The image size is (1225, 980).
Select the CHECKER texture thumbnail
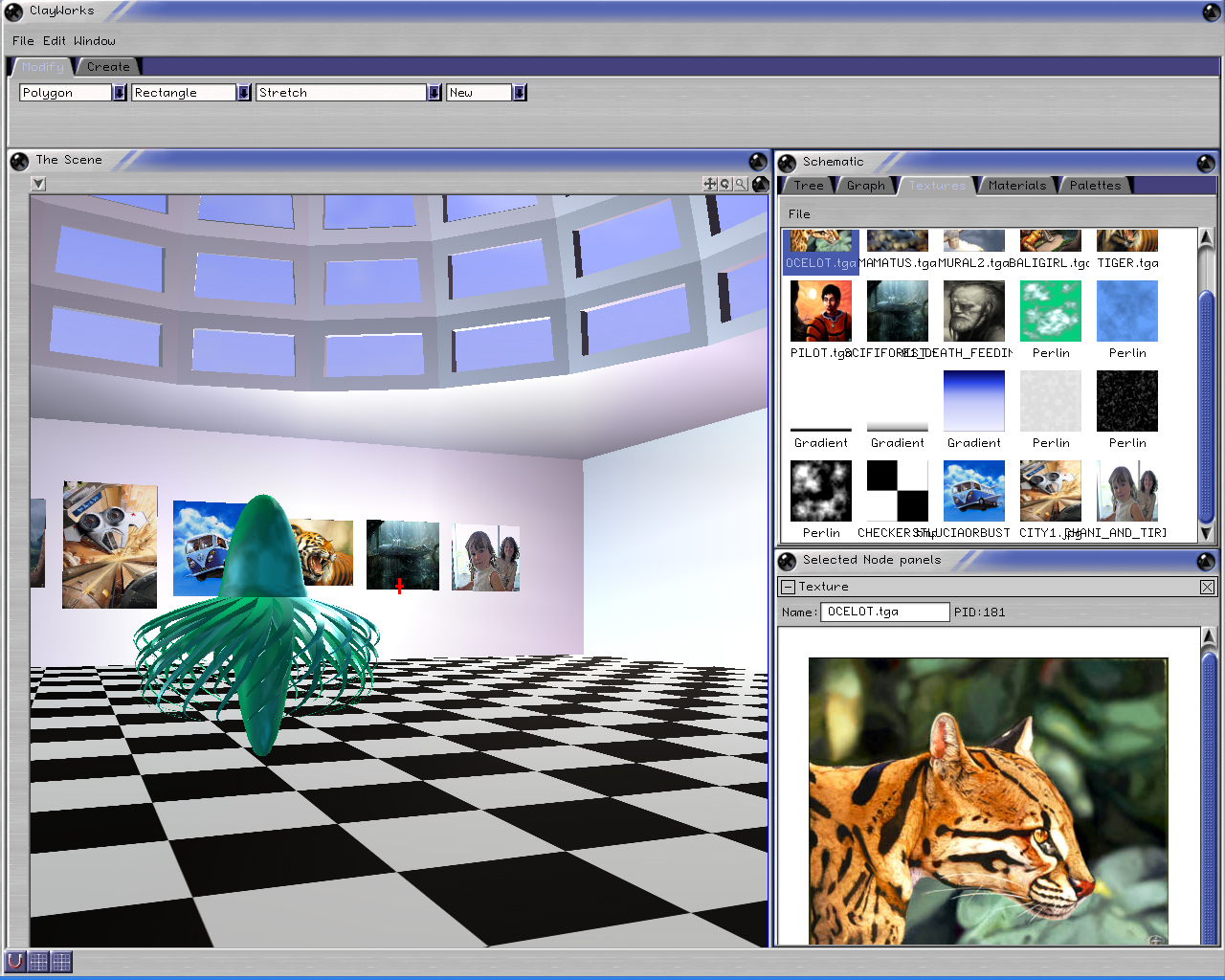coord(897,491)
